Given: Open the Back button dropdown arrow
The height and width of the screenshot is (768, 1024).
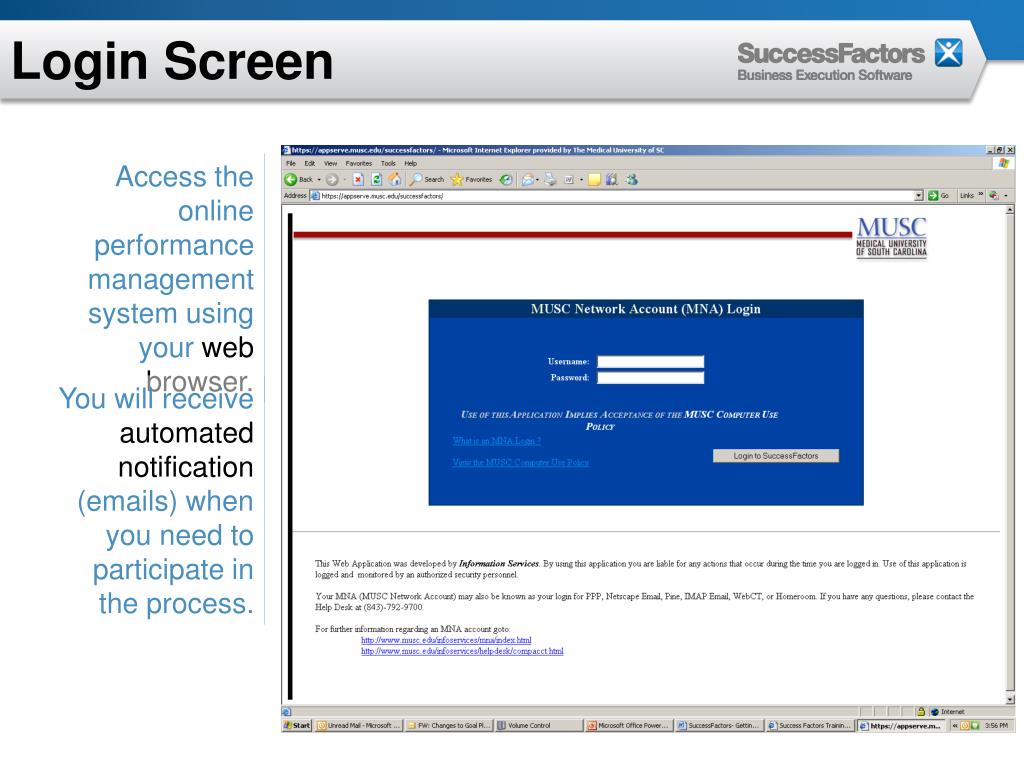Looking at the screenshot, I should coord(317,180).
